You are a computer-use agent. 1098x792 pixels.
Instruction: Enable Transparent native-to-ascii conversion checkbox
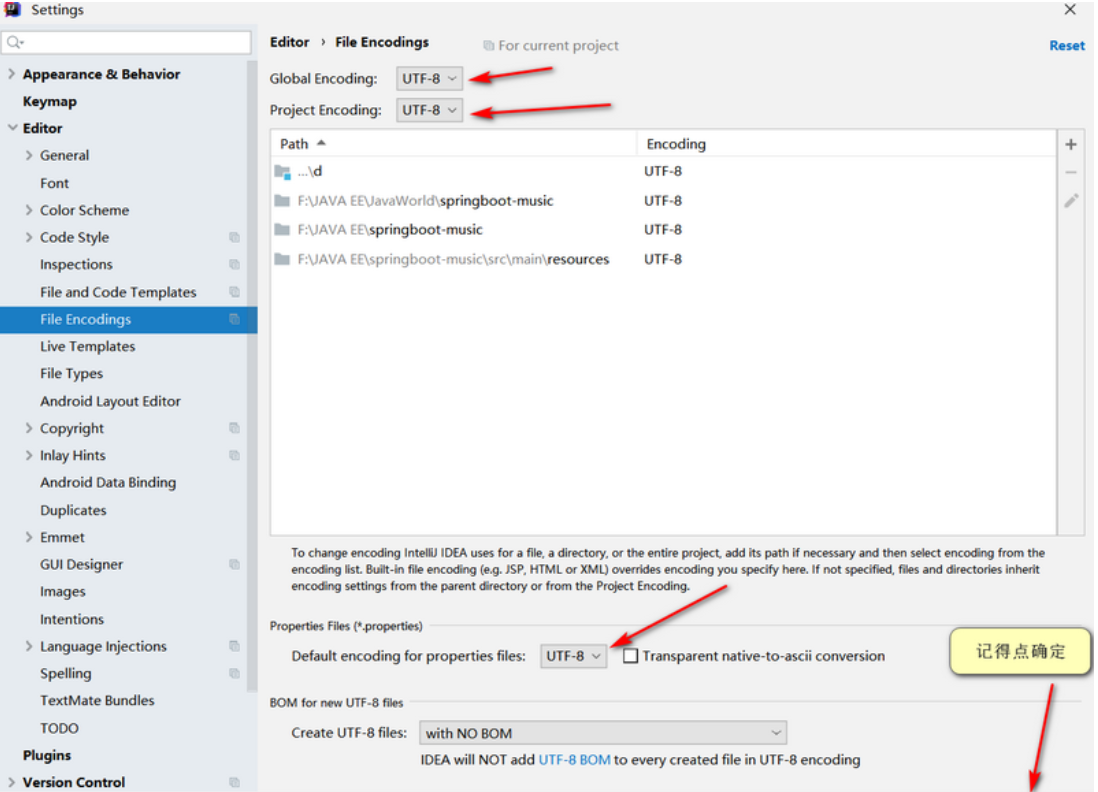(630, 656)
